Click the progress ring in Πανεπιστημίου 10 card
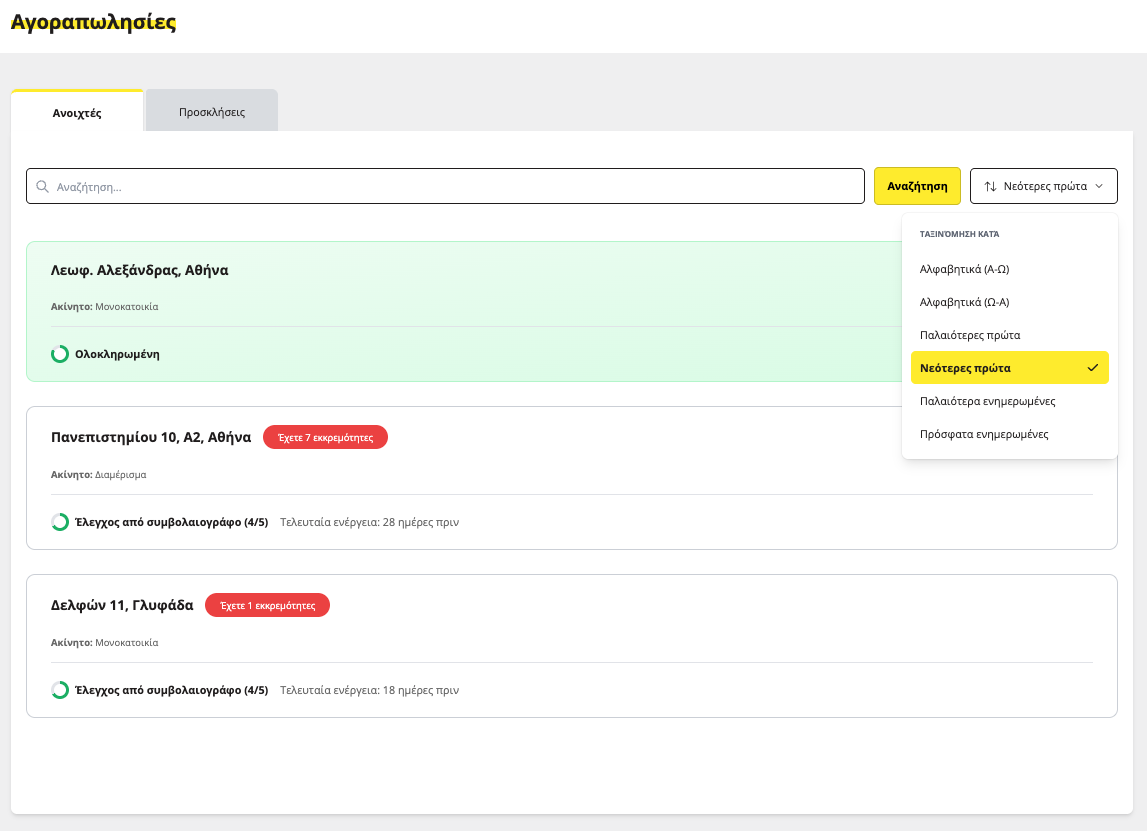Image resolution: width=1147 pixels, height=831 pixels. pyautogui.click(x=60, y=522)
